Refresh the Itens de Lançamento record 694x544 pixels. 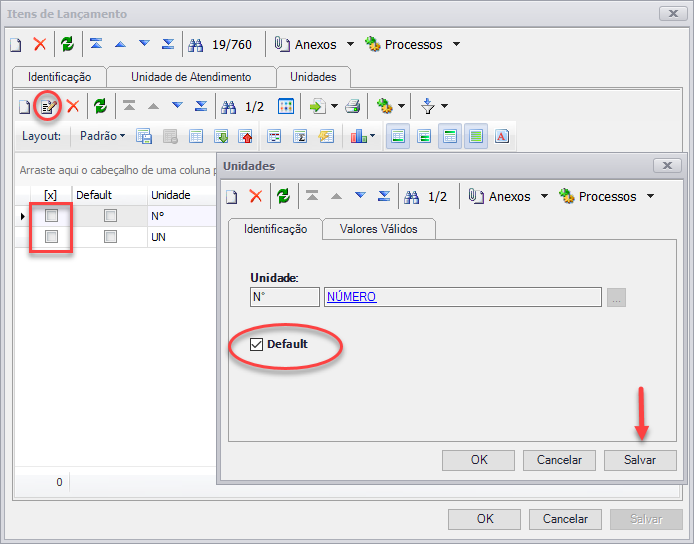pyautogui.click(x=68, y=44)
